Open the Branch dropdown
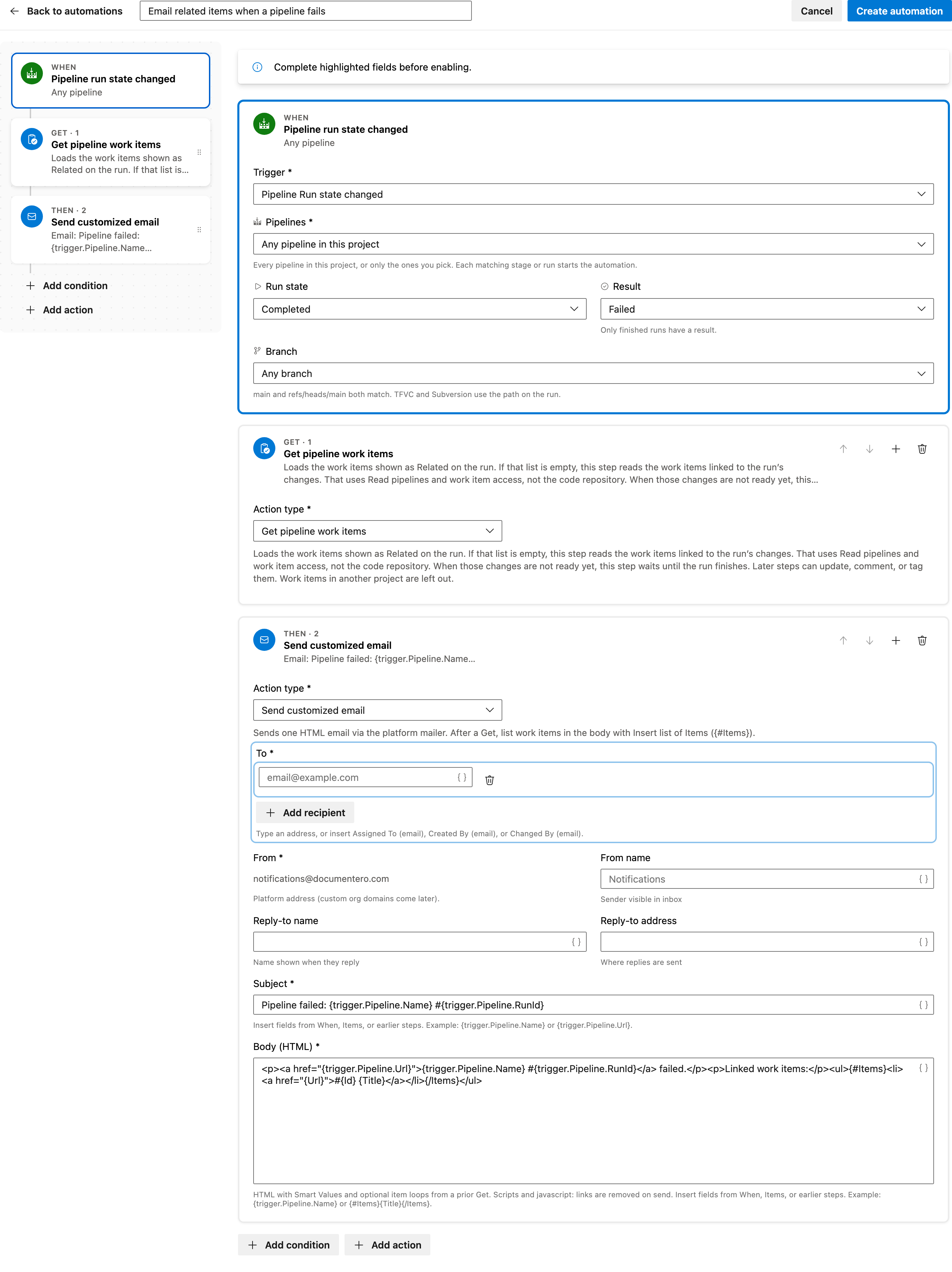 point(593,374)
